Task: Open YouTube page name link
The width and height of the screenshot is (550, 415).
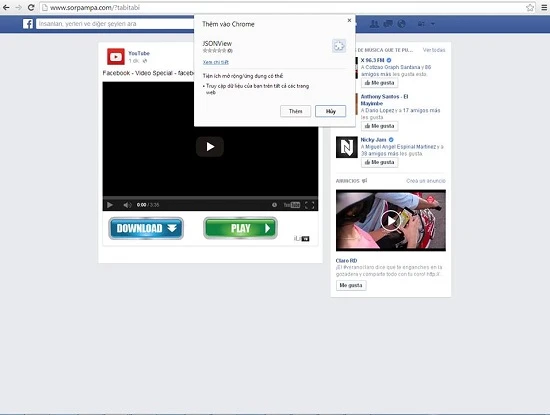Action: (139, 53)
